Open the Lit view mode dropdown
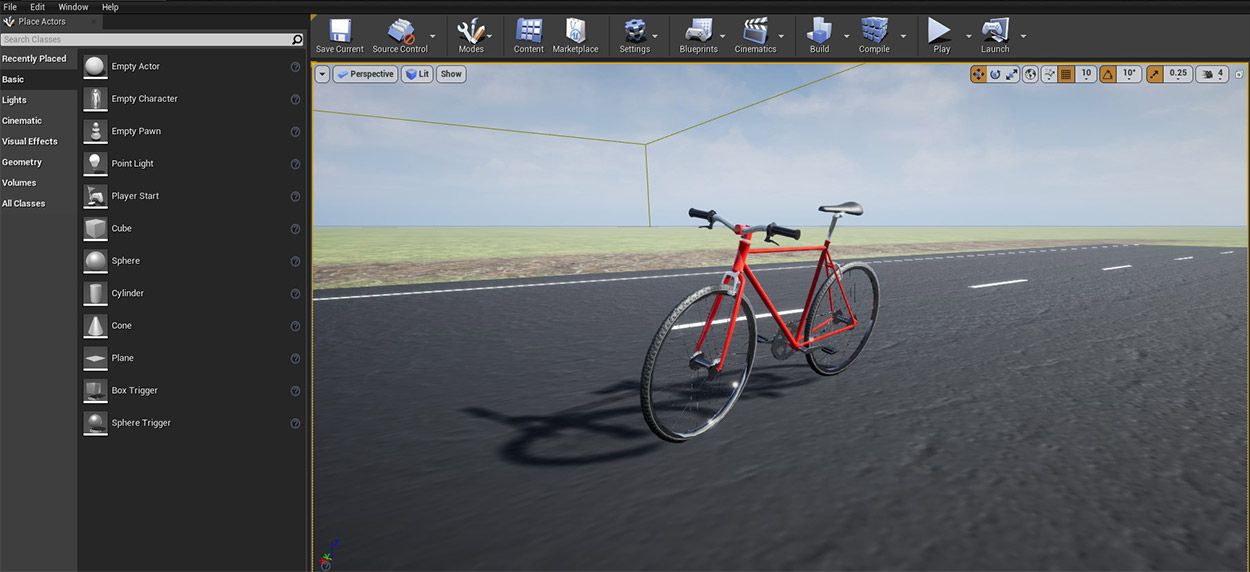Screen dimensions: 1250x572 pyautogui.click(x=417, y=74)
